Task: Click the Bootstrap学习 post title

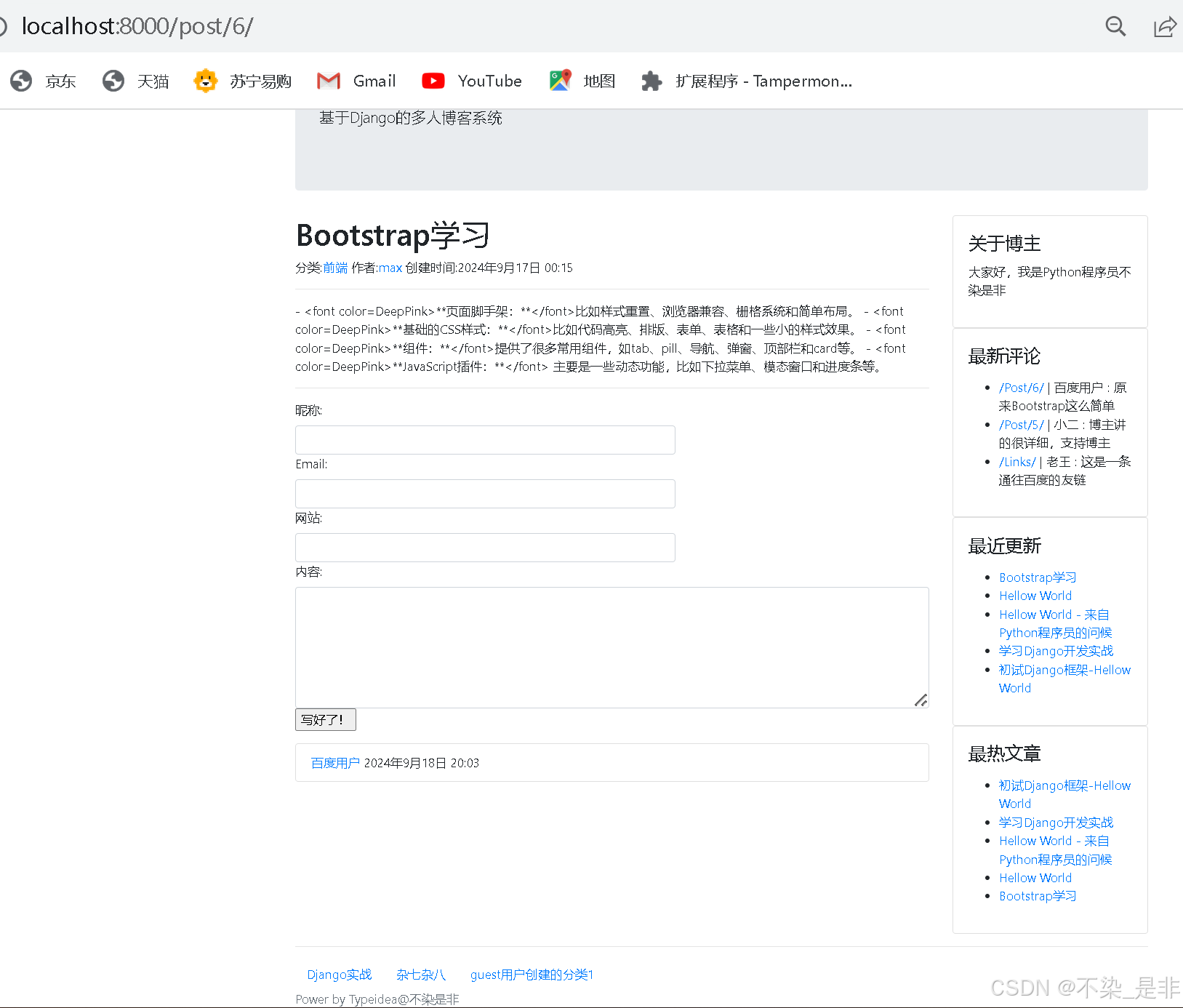Action: 393,236
